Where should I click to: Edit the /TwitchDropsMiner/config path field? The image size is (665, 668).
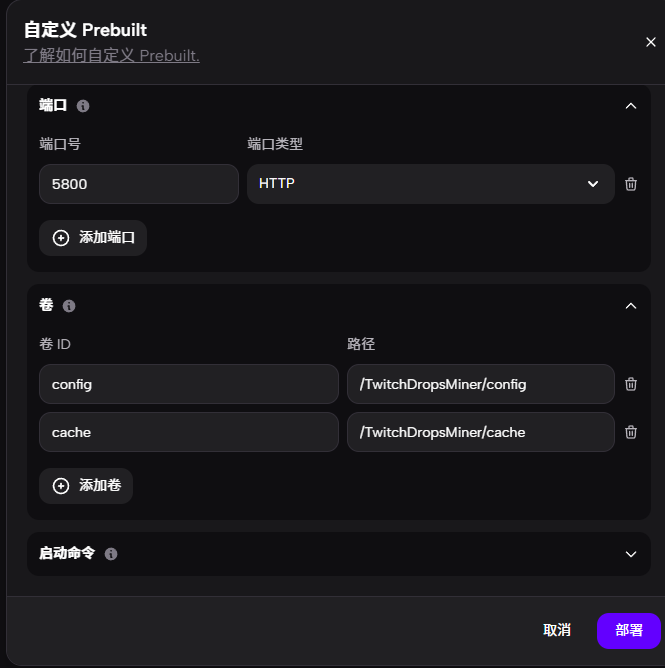pyautogui.click(x=481, y=384)
